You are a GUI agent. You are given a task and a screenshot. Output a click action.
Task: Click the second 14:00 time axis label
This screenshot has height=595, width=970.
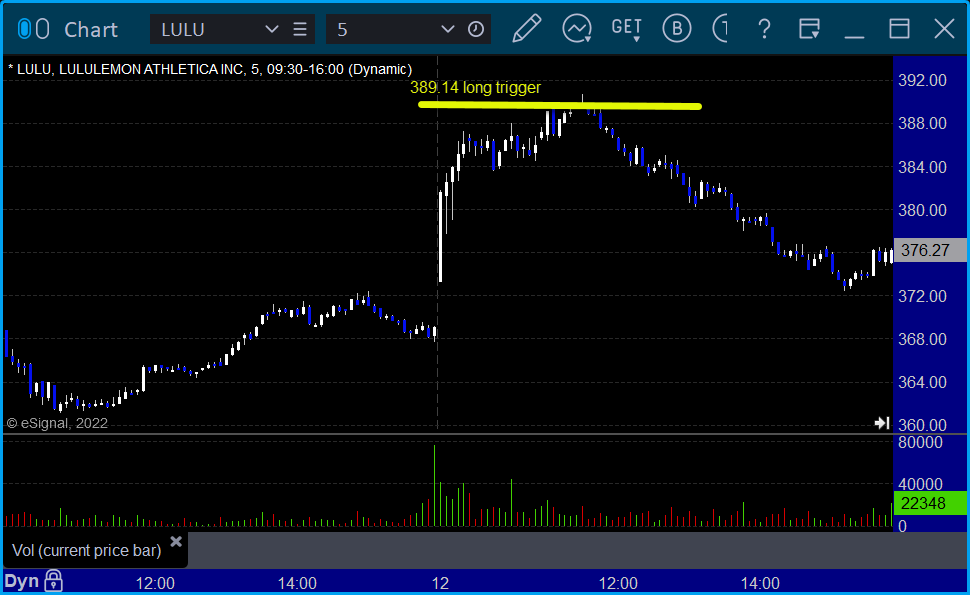coord(760,583)
